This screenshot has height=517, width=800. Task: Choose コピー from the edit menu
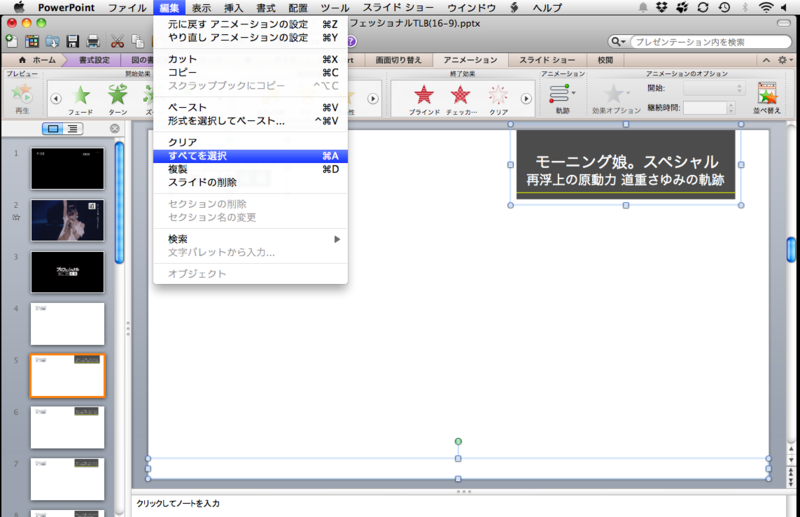251,72
